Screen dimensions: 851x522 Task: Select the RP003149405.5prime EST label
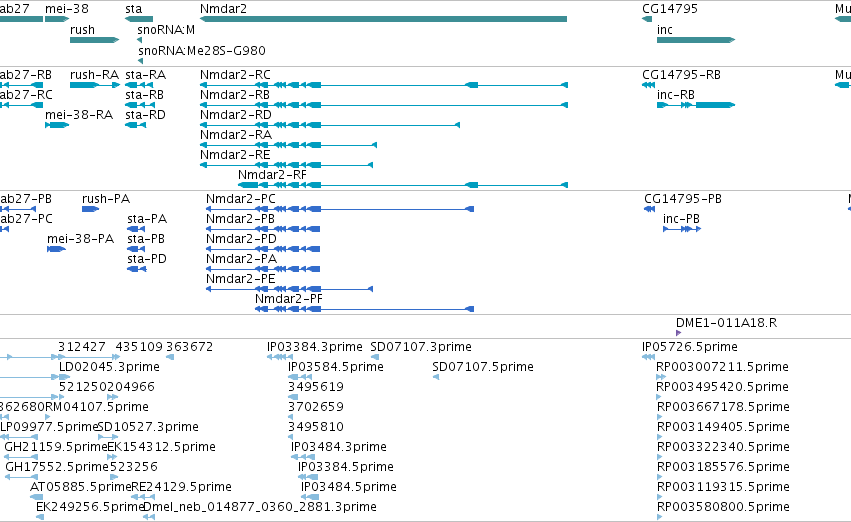pos(723,427)
